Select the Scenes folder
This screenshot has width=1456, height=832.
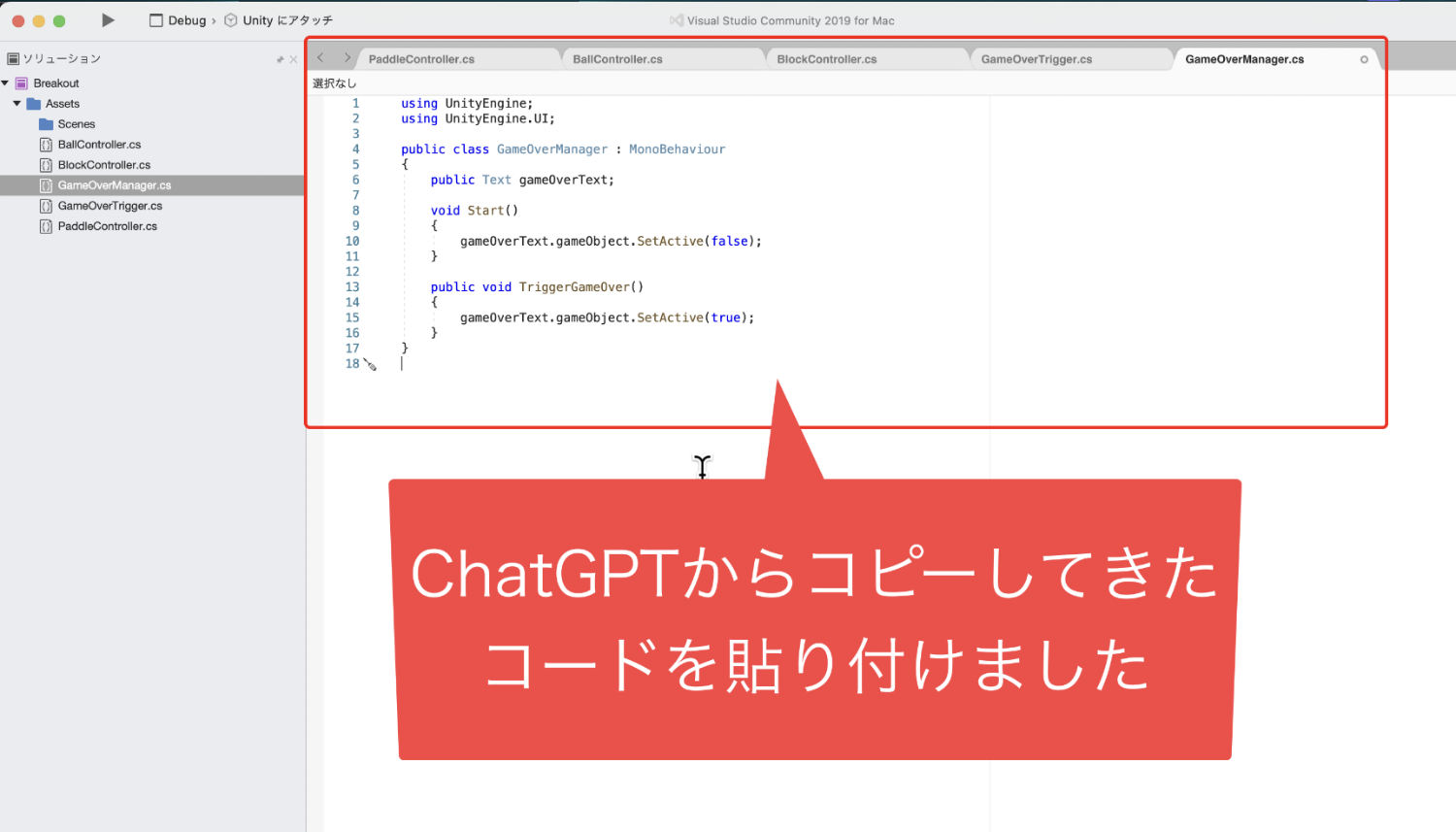(76, 124)
